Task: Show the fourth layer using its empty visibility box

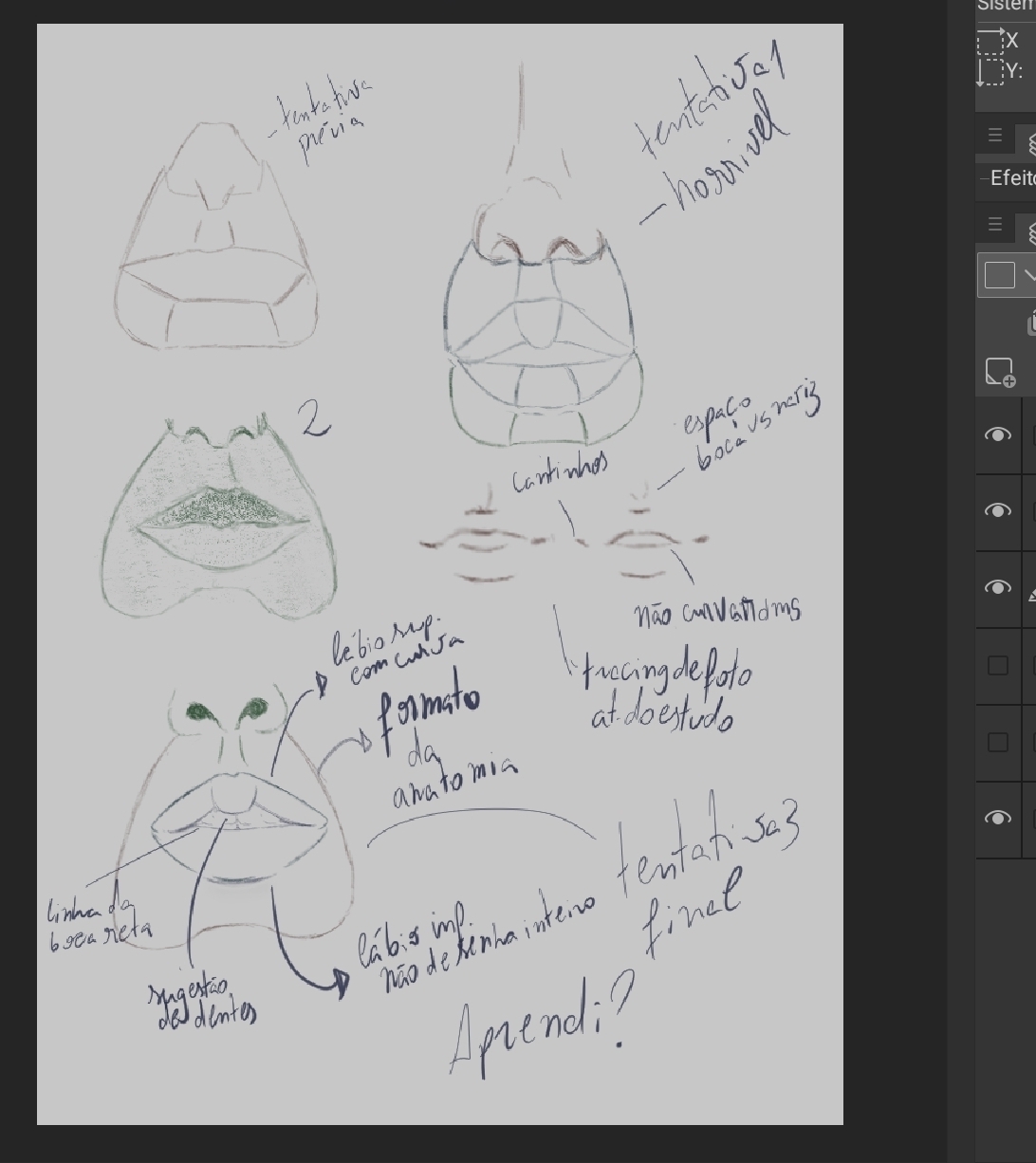Action: (998, 666)
